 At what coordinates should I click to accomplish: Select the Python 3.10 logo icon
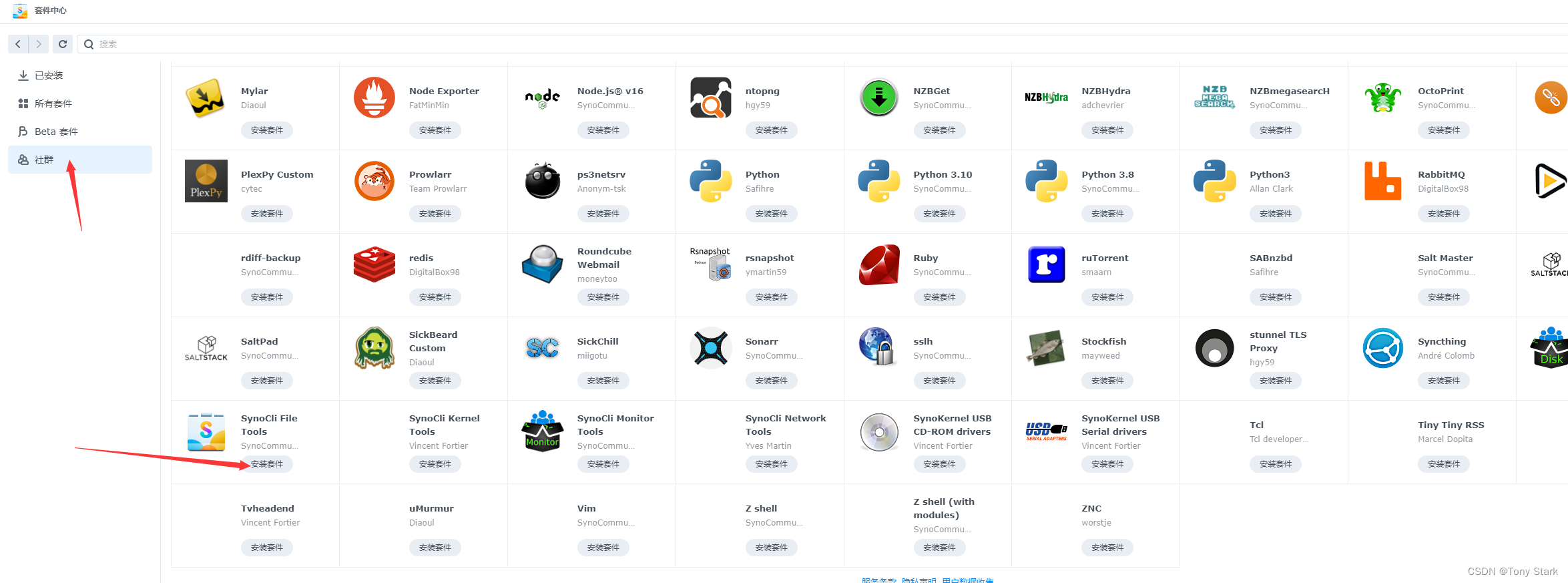click(x=878, y=181)
